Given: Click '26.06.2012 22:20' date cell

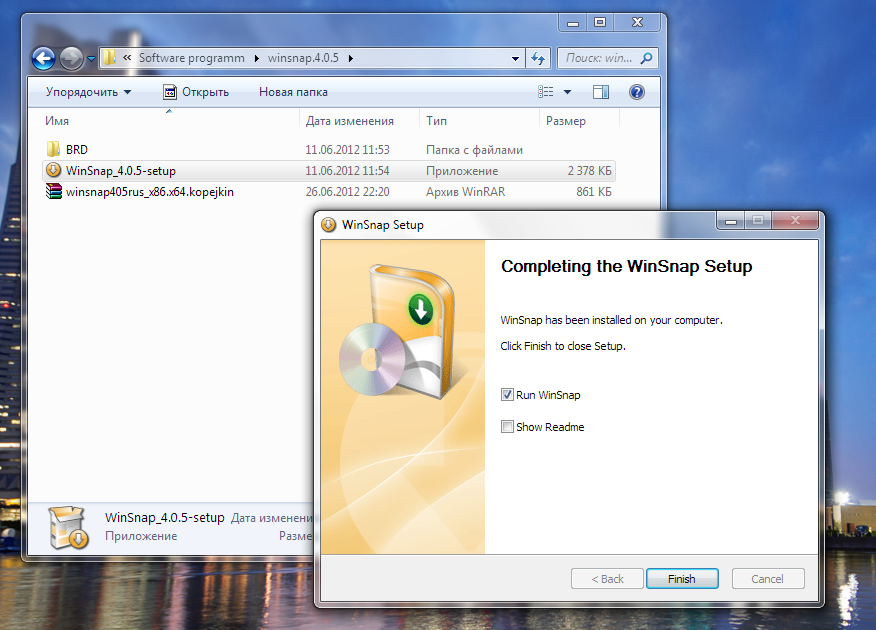Looking at the screenshot, I should click(x=347, y=192).
